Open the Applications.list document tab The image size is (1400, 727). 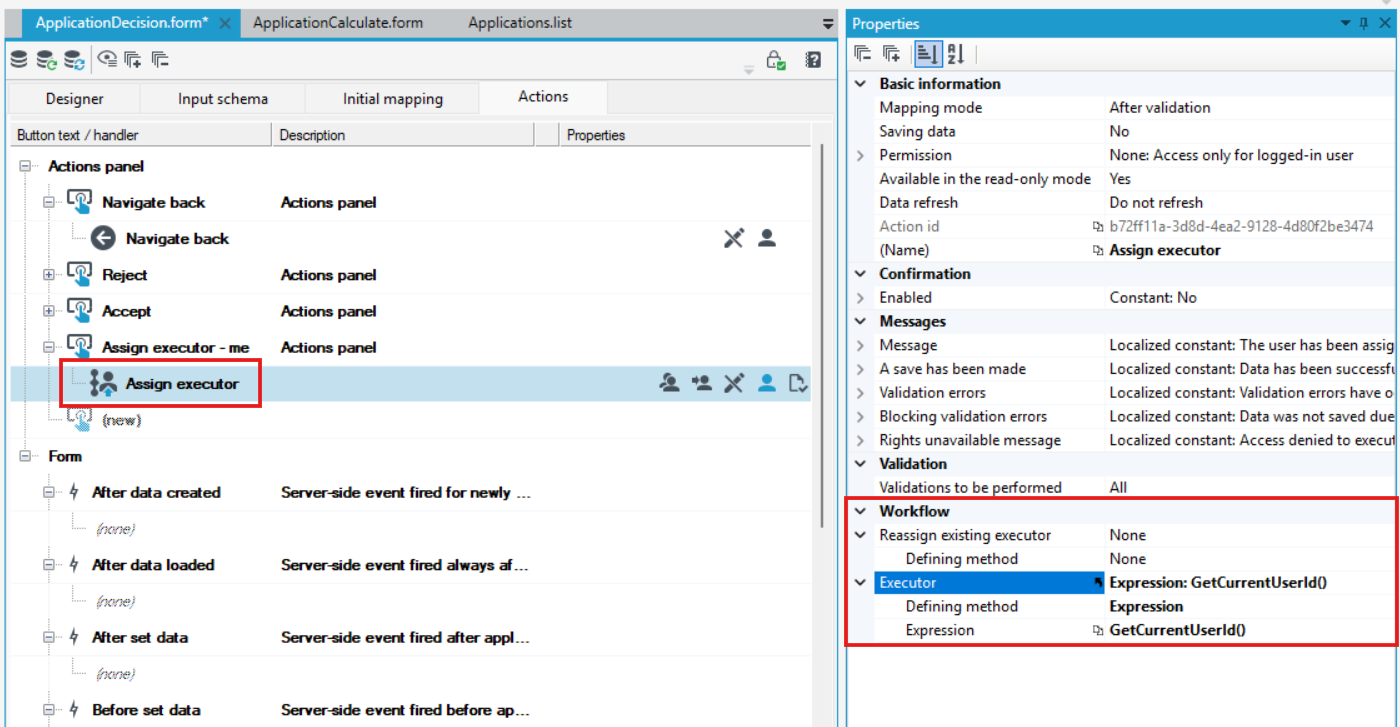coord(520,23)
